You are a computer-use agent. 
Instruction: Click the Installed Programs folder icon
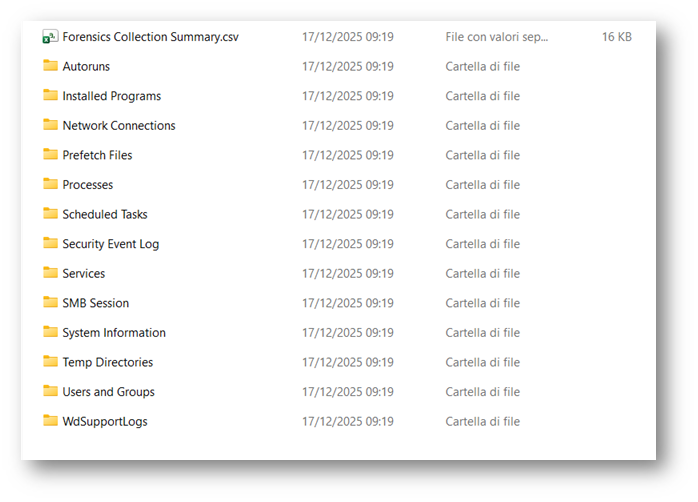(x=50, y=95)
